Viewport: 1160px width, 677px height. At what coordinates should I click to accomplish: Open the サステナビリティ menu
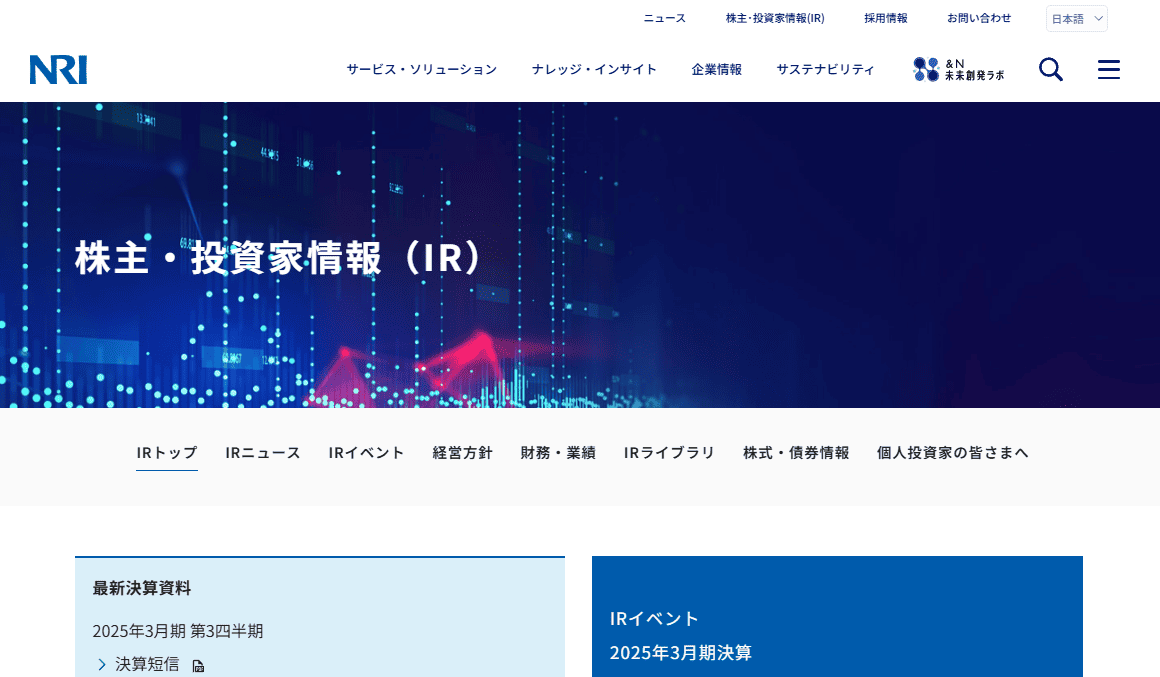point(825,70)
